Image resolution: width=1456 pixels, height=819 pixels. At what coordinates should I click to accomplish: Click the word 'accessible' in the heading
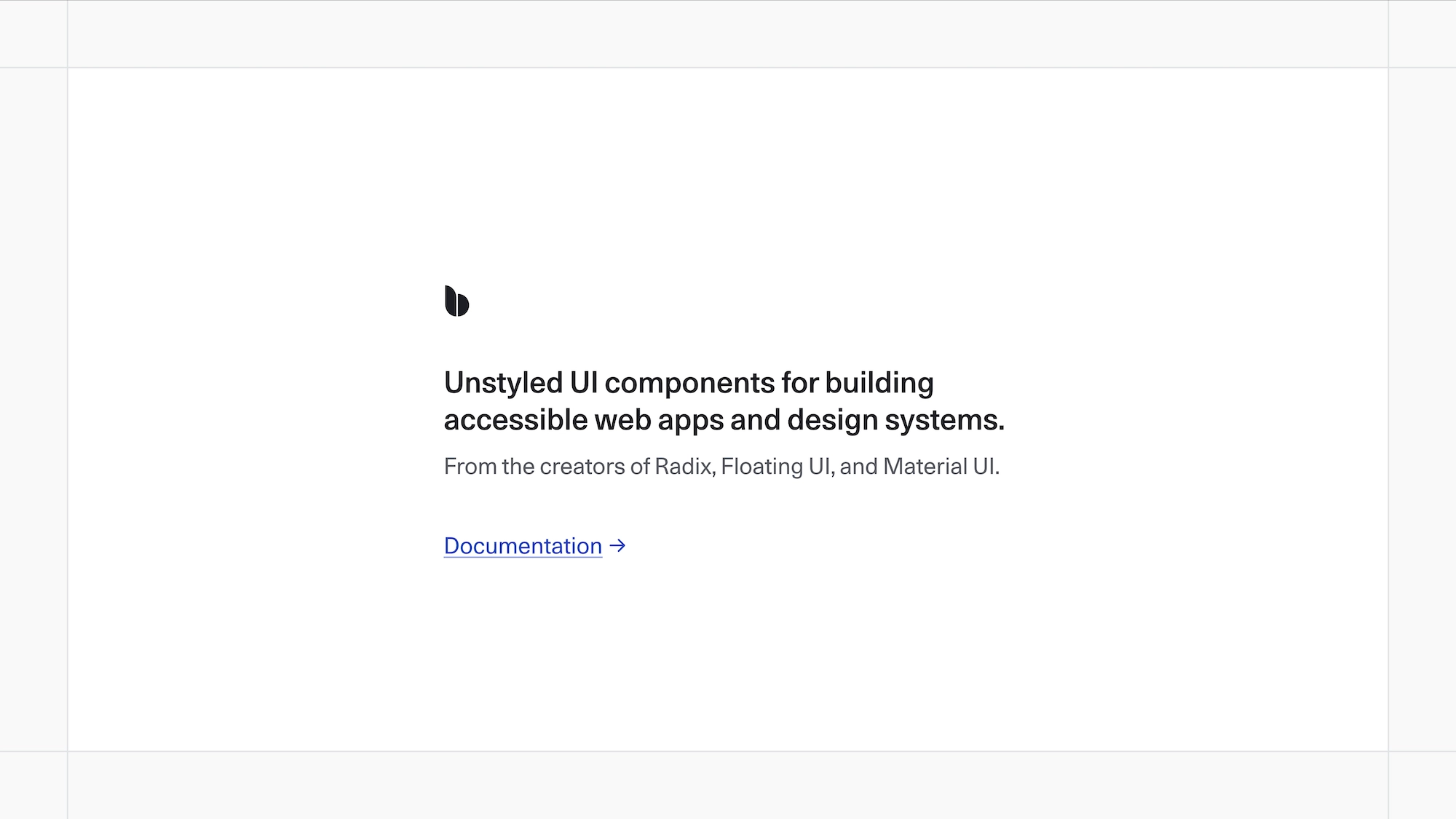pyautogui.click(x=515, y=420)
